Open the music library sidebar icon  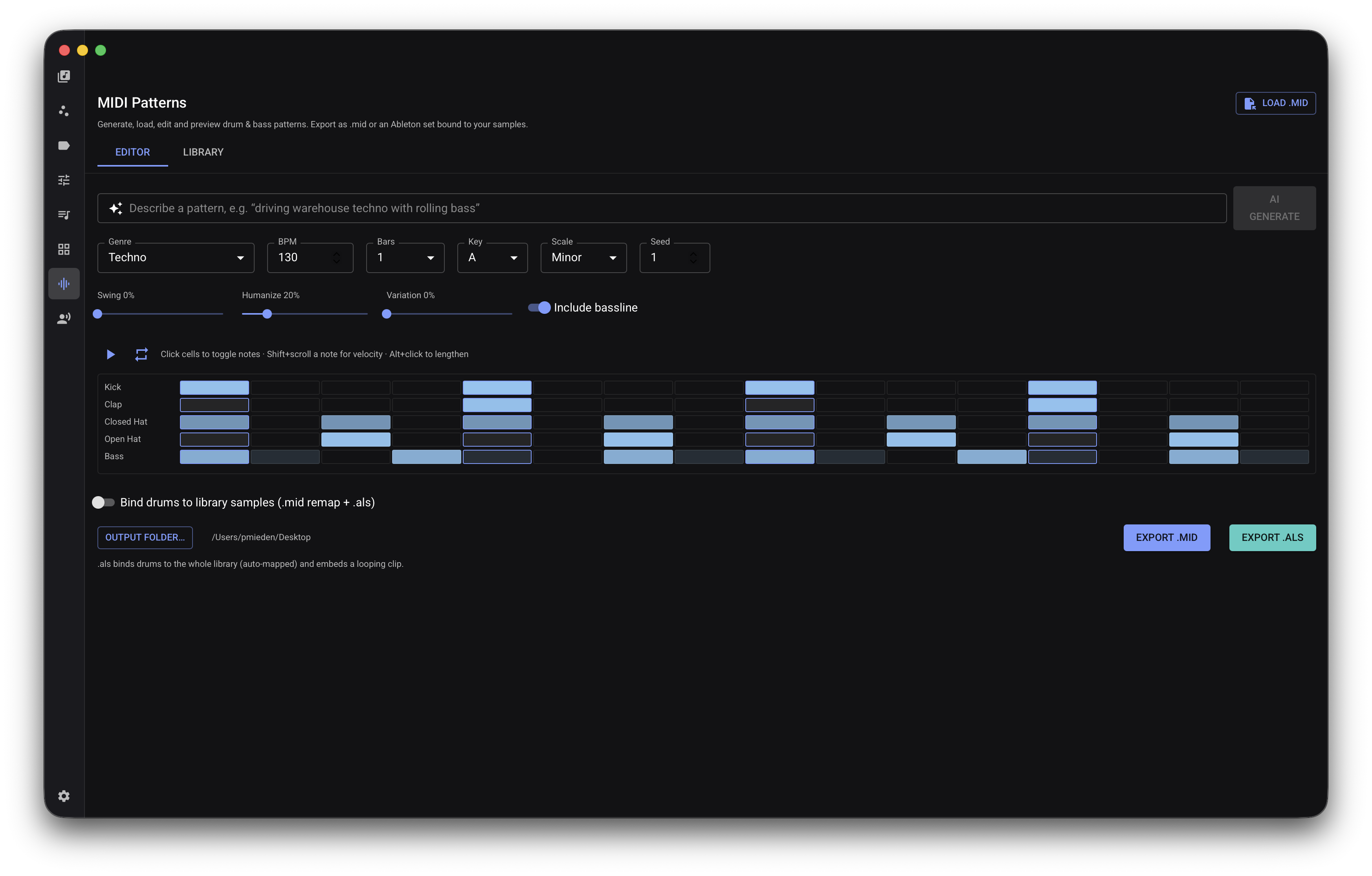pos(64,76)
